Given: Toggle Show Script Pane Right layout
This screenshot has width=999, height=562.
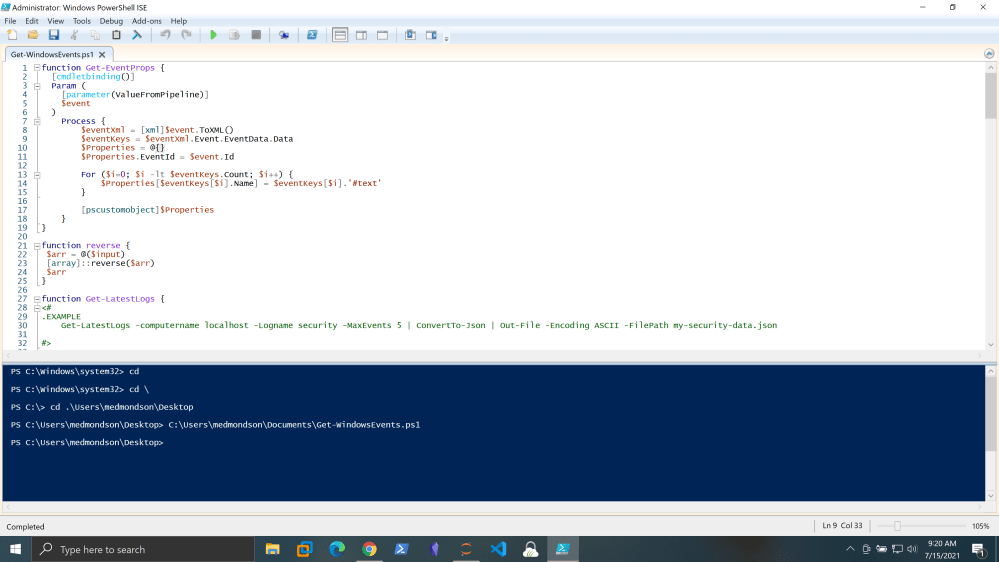Looking at the screenshot, I should point(361,35).
